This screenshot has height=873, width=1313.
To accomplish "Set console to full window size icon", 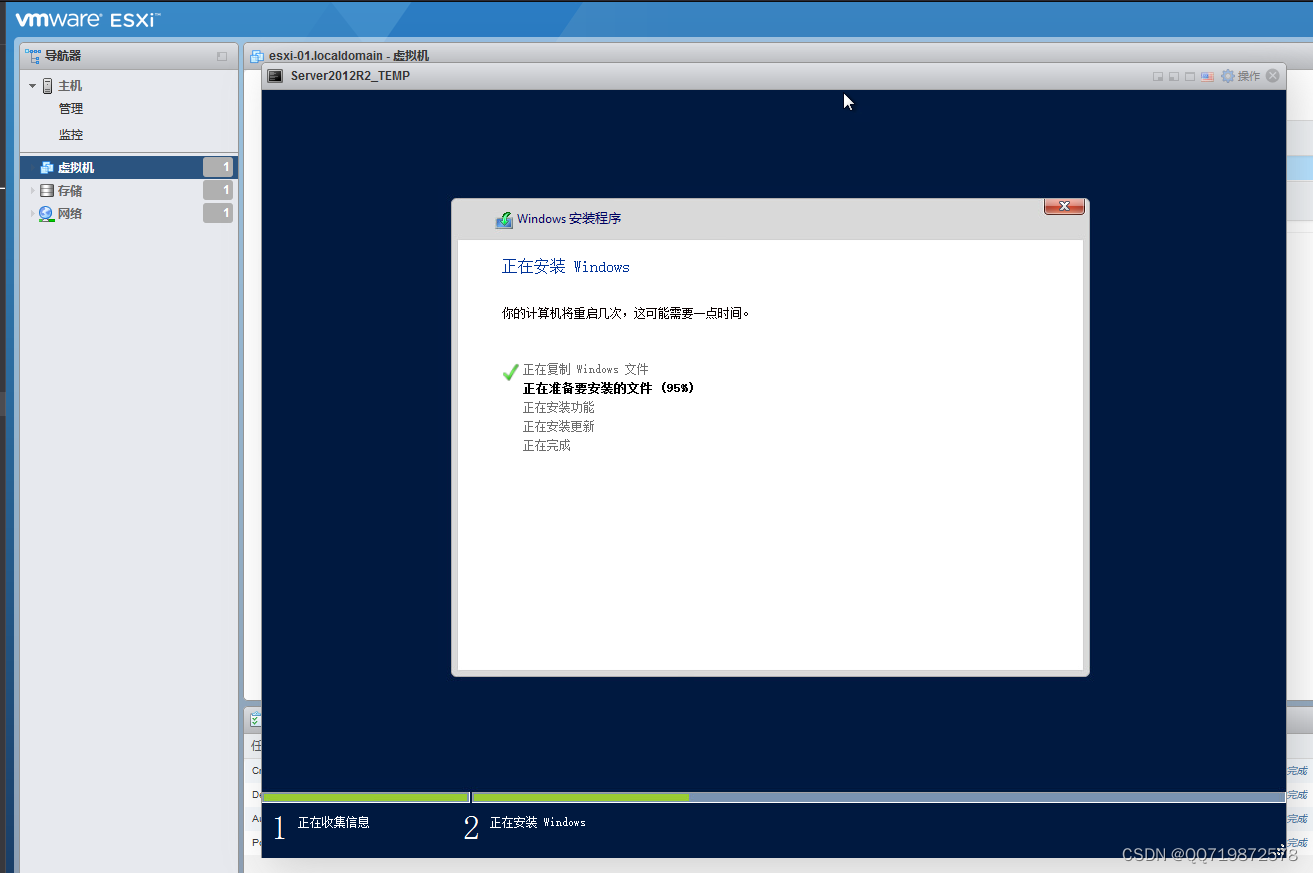I will pyautogui.click(x=1190, y=77).
